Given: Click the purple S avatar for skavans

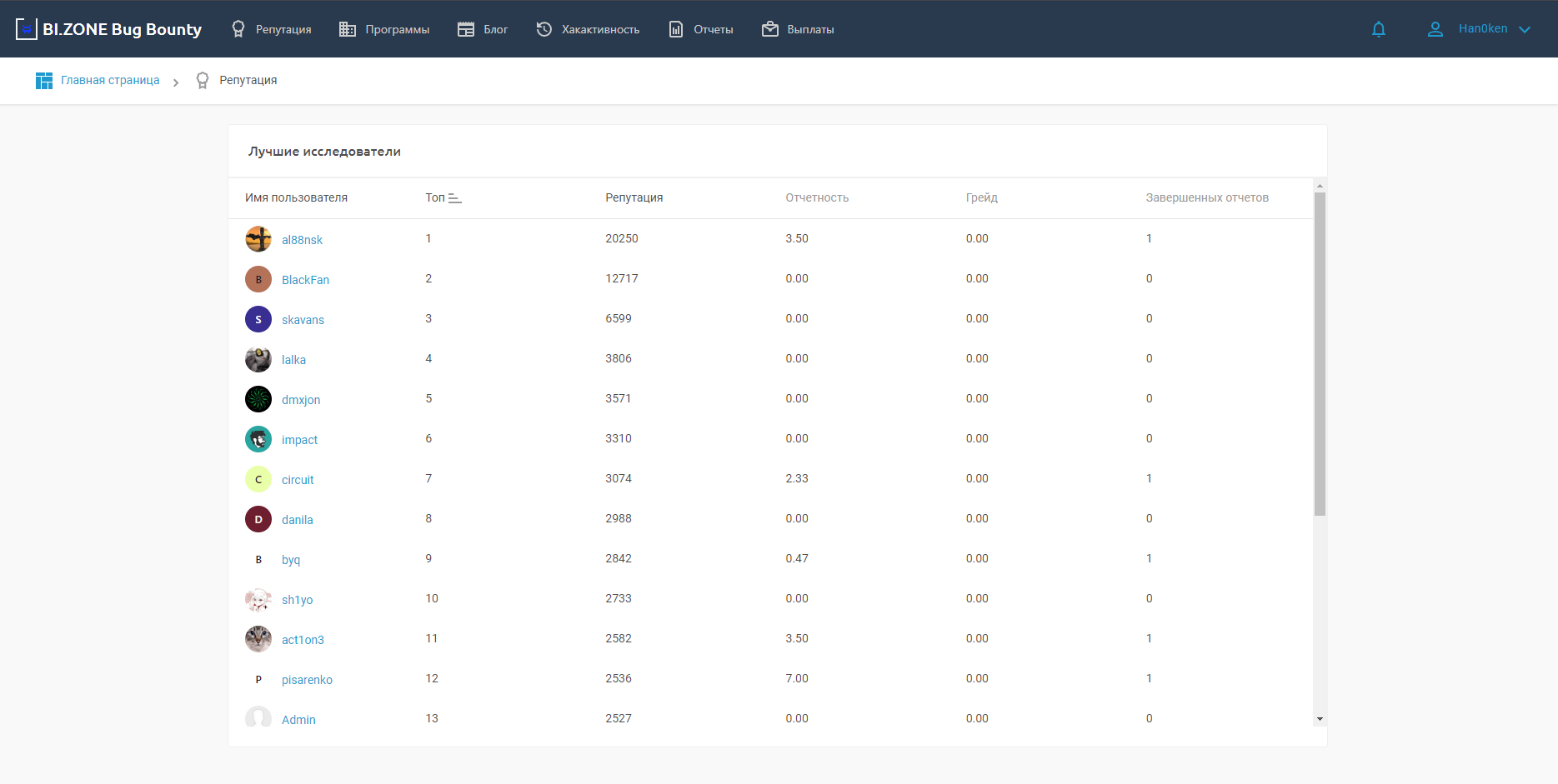Looking at the screenshot, I should tap(258, 319).
